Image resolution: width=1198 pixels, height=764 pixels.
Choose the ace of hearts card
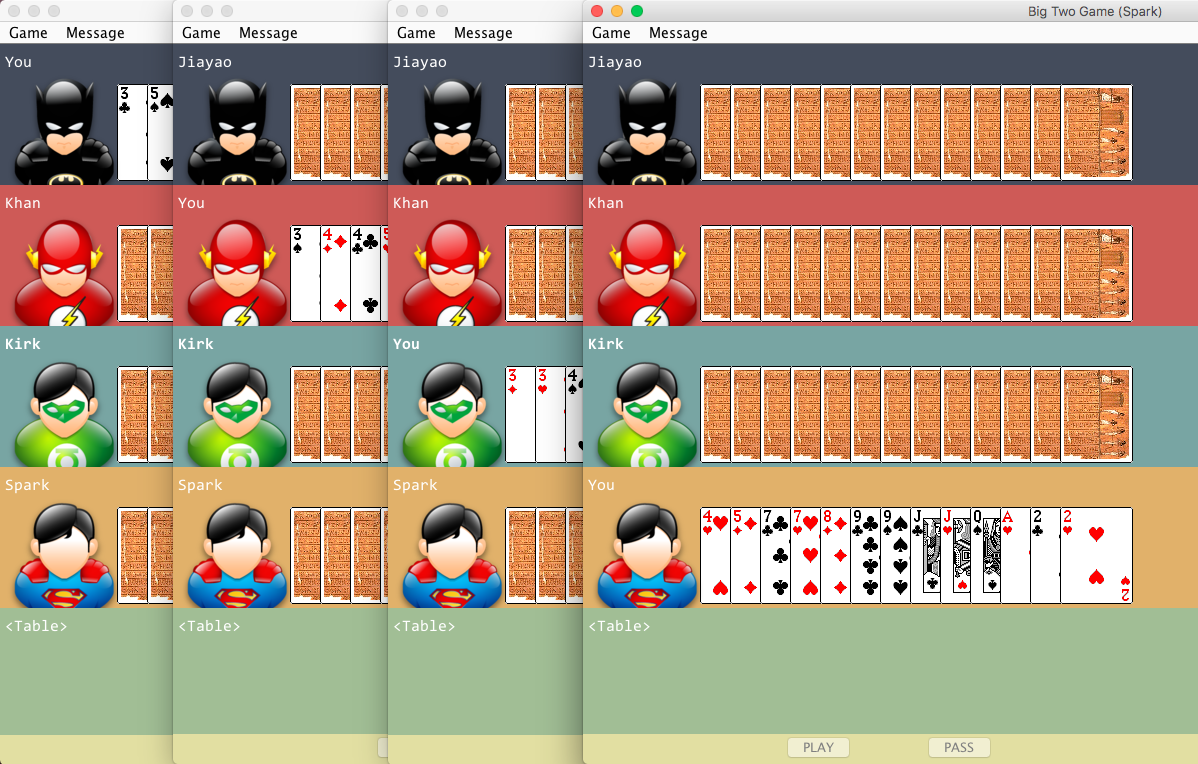pyautogui.click(x=1015, y=555)
